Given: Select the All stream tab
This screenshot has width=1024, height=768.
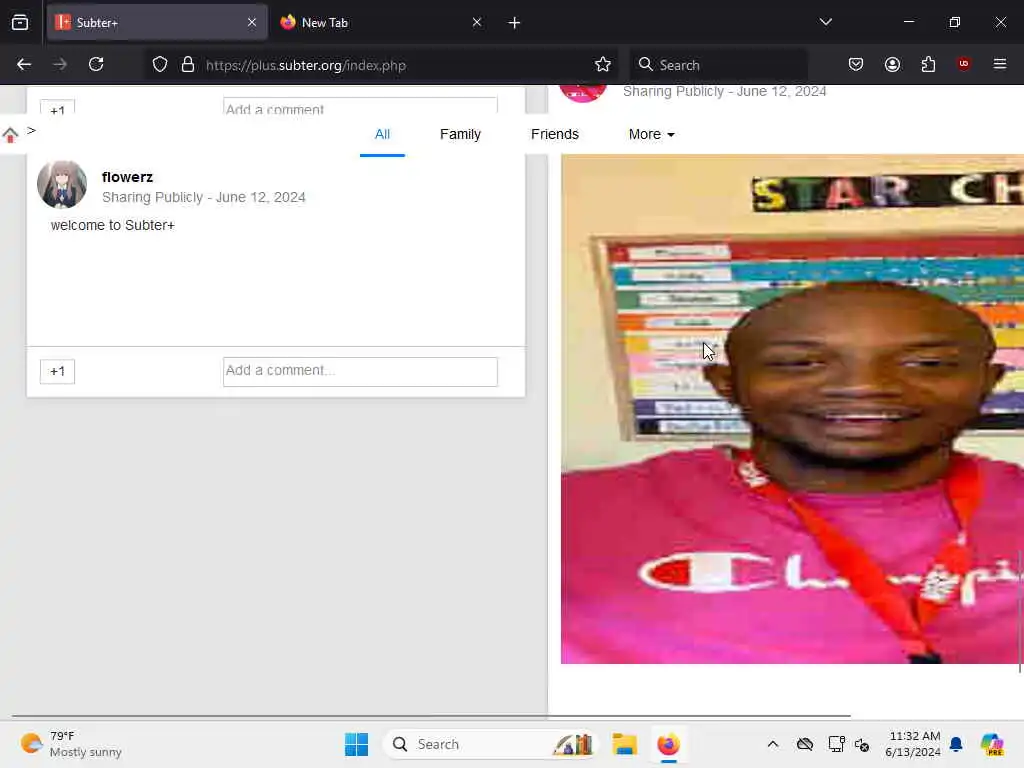Looking at the screenshot, I should click(382, 135).
